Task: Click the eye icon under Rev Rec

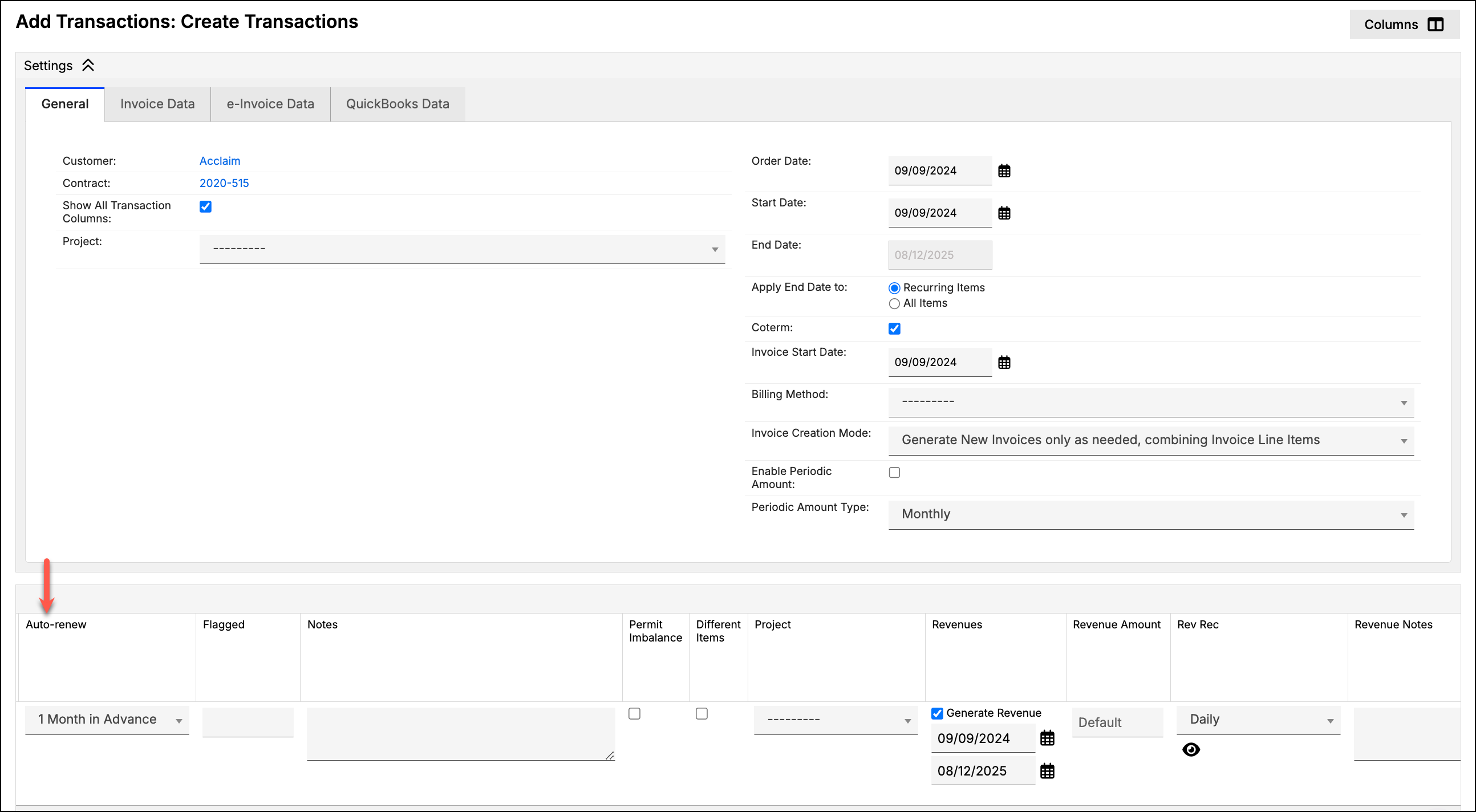Action: 1191,749
